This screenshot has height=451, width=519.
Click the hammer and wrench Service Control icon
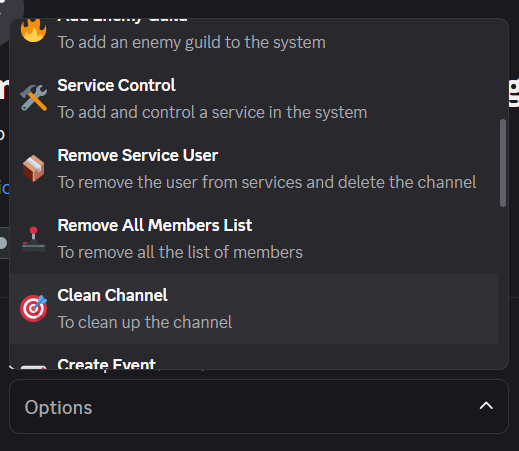coord(33,98)
